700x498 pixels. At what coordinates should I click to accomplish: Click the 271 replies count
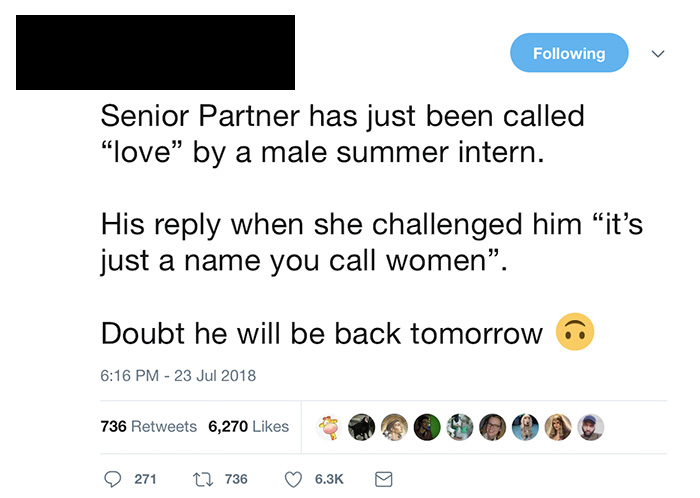click(146, 479)
